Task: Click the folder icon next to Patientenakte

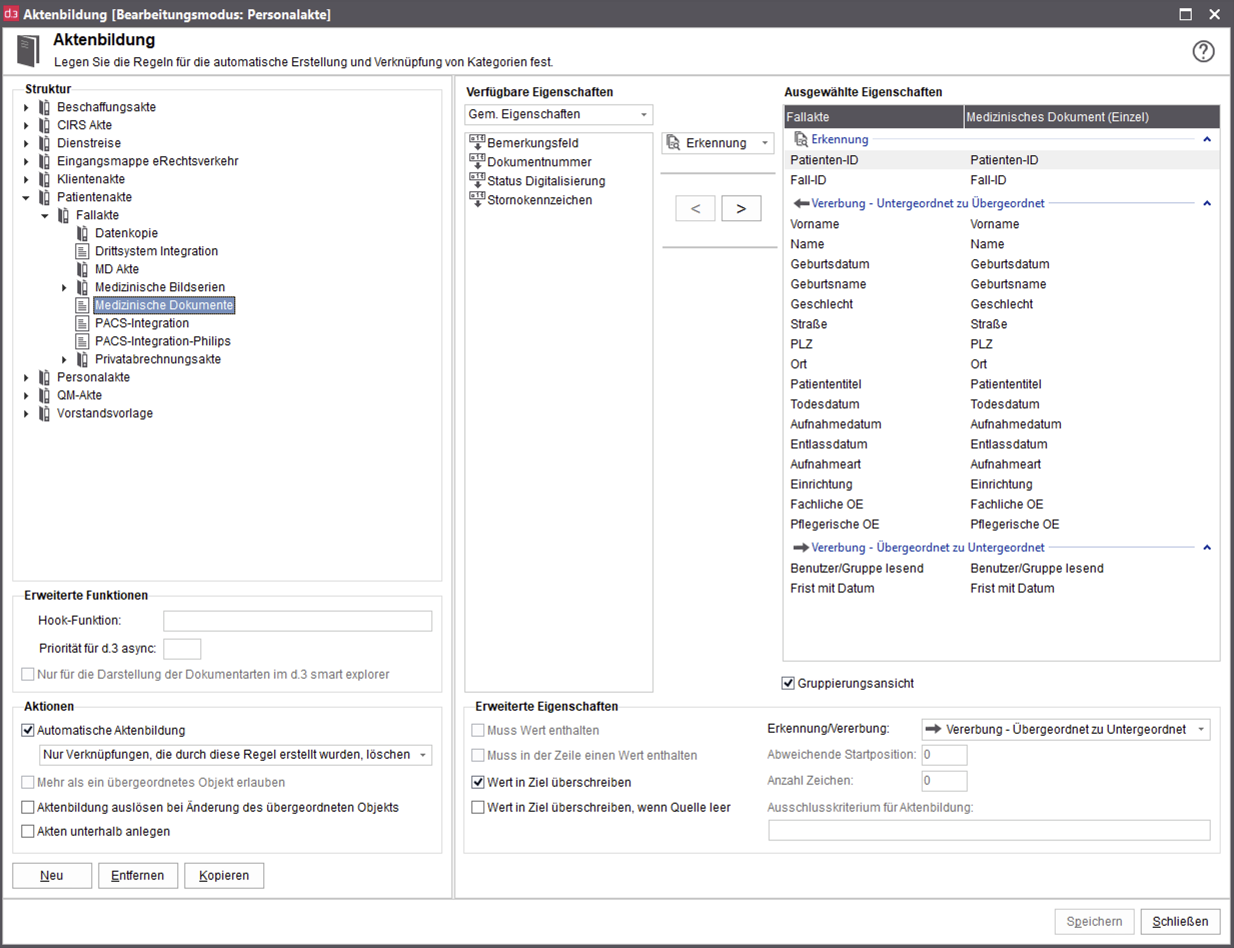Action: (44, 197)
